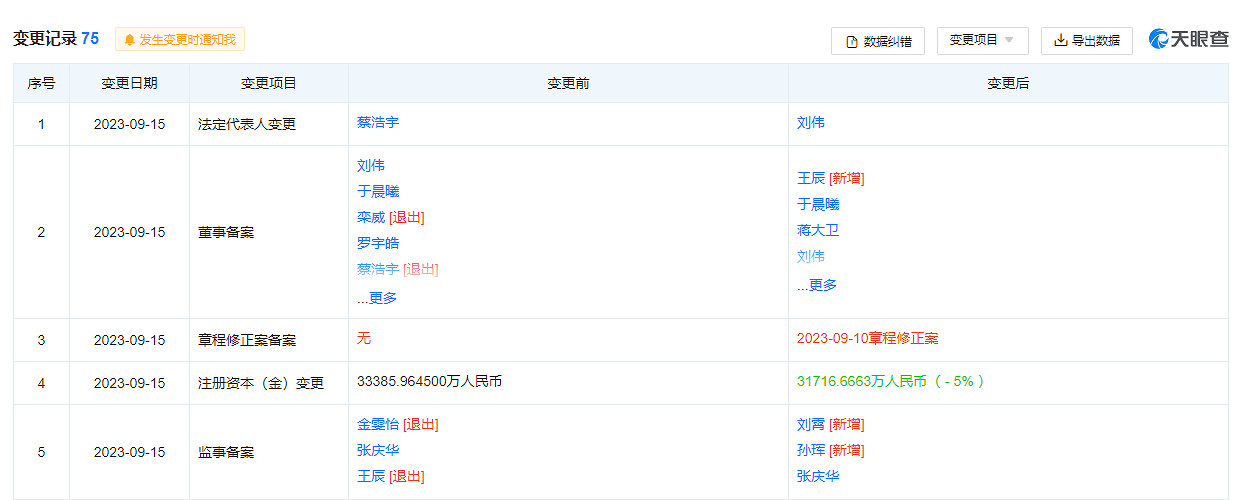Click 2023-09-10章程修正案 link
The image size is (1243, 500).
coord(867,338)
